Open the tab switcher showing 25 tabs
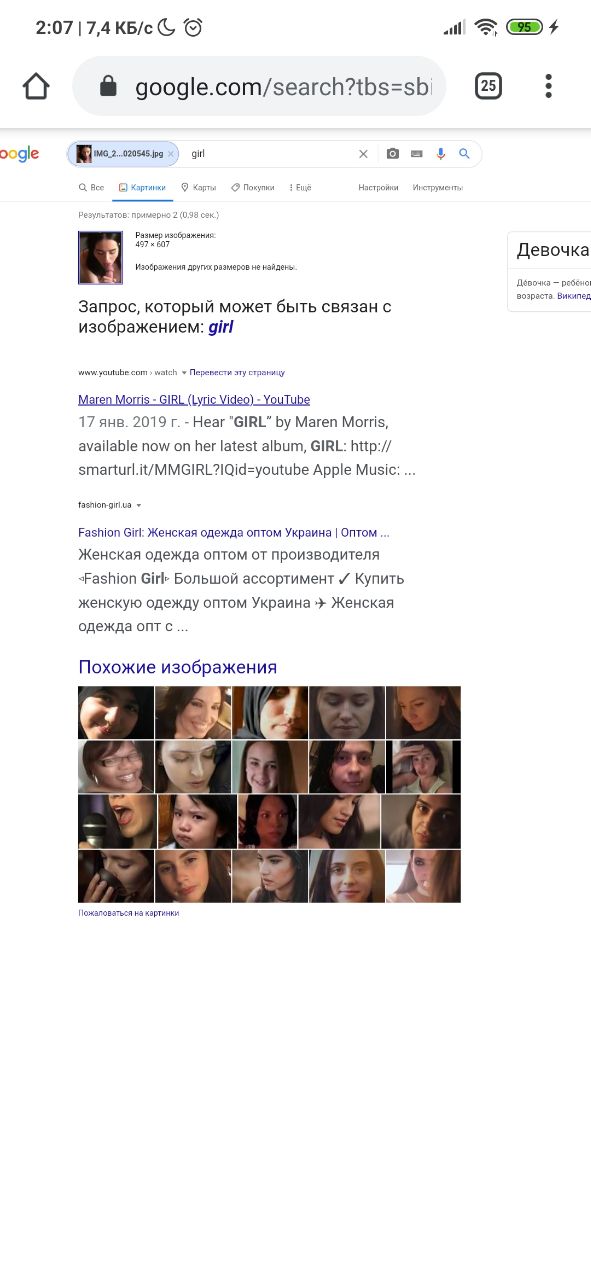 488,86
